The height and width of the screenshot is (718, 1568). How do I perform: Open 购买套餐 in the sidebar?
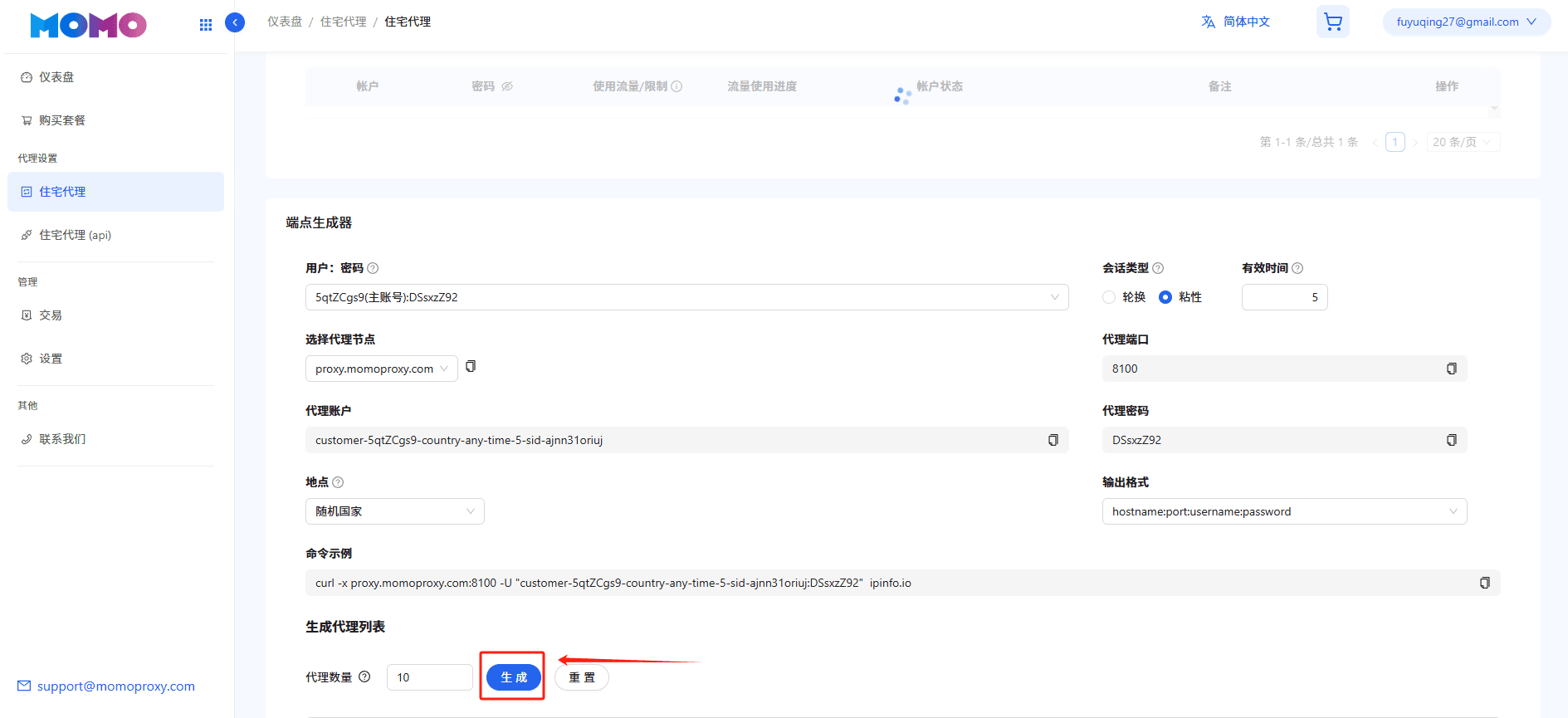(62, 120)
